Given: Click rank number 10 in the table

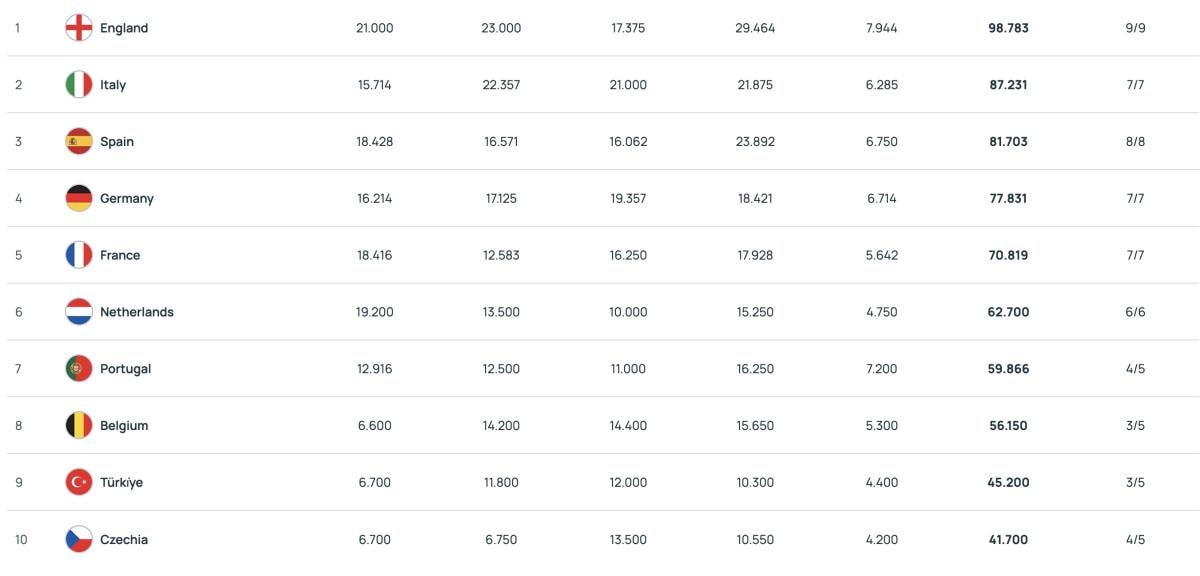Looking at the screenshot, I should click(21, 540).
